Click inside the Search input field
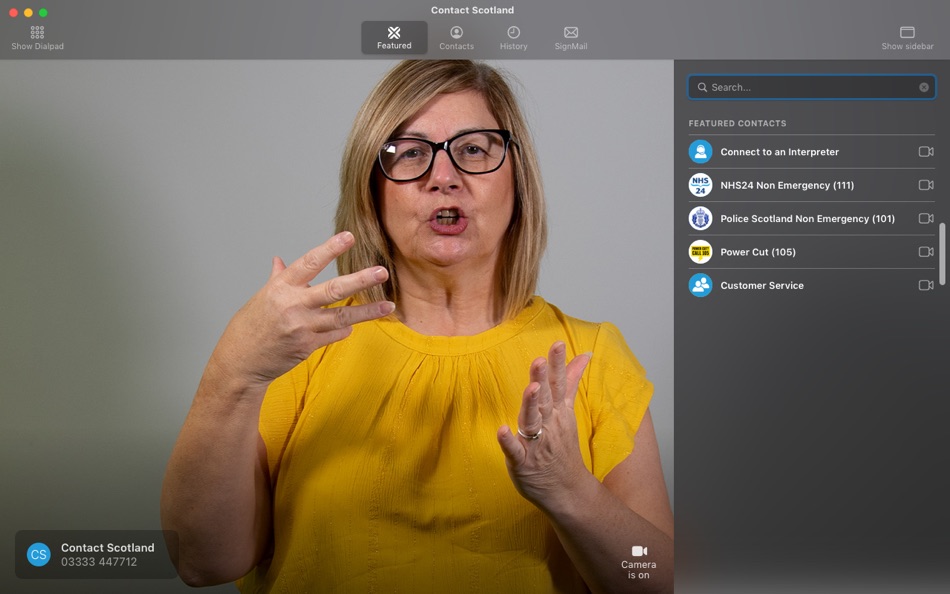 tap(800, 87)
